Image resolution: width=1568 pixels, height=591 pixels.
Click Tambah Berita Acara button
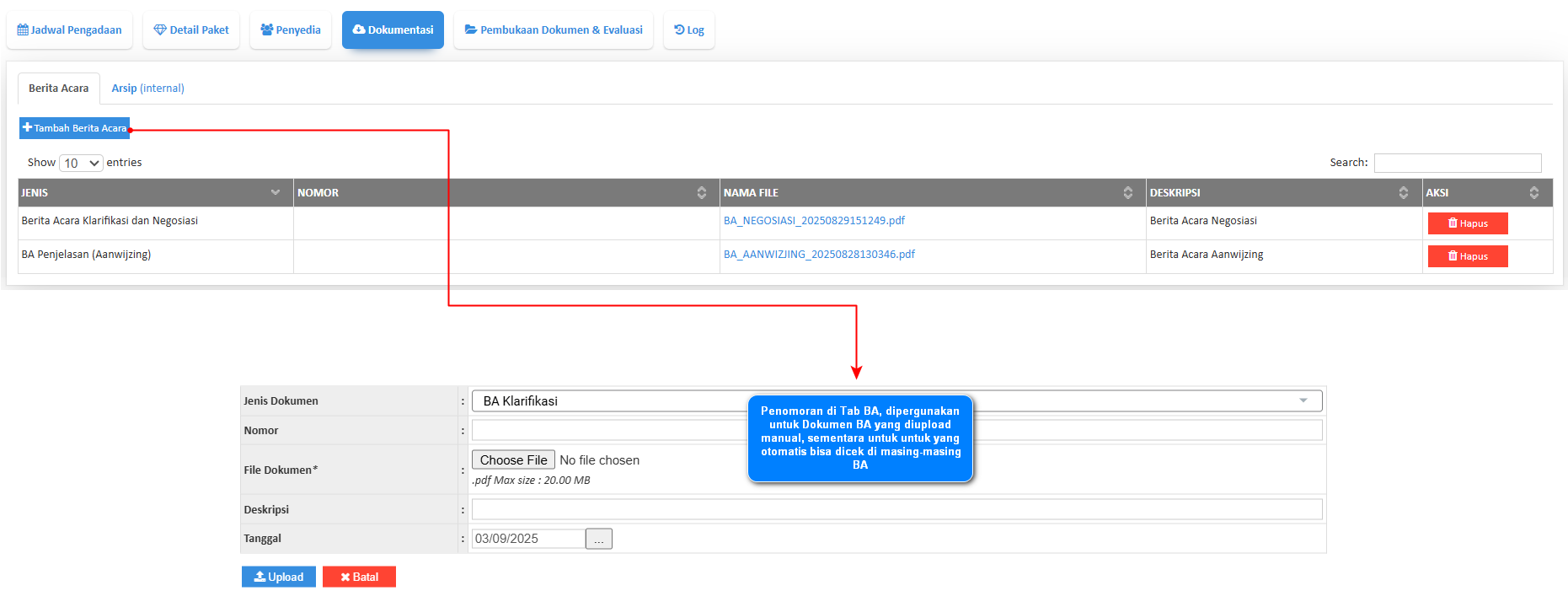(x=75, y=128)
